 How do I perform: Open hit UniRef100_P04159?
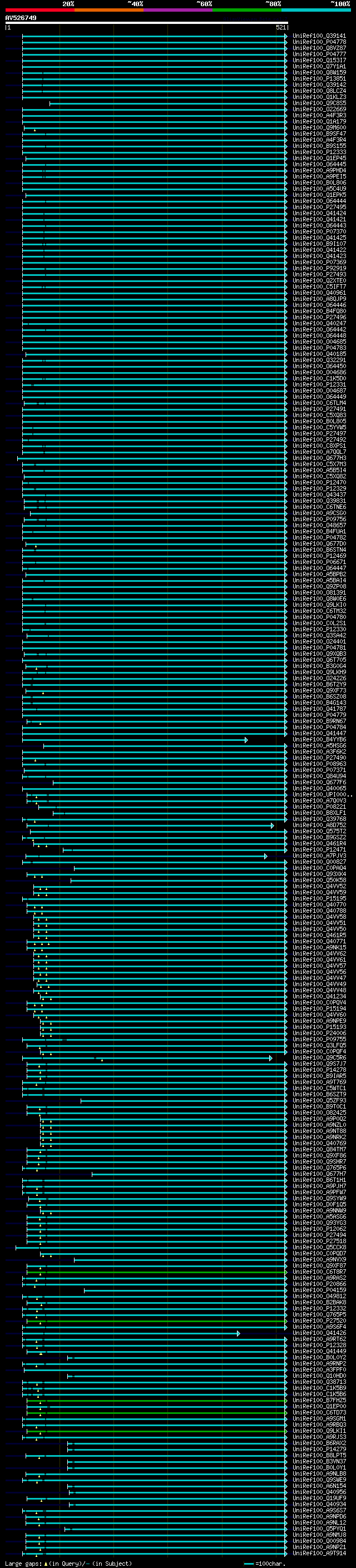click(319, 1290)
